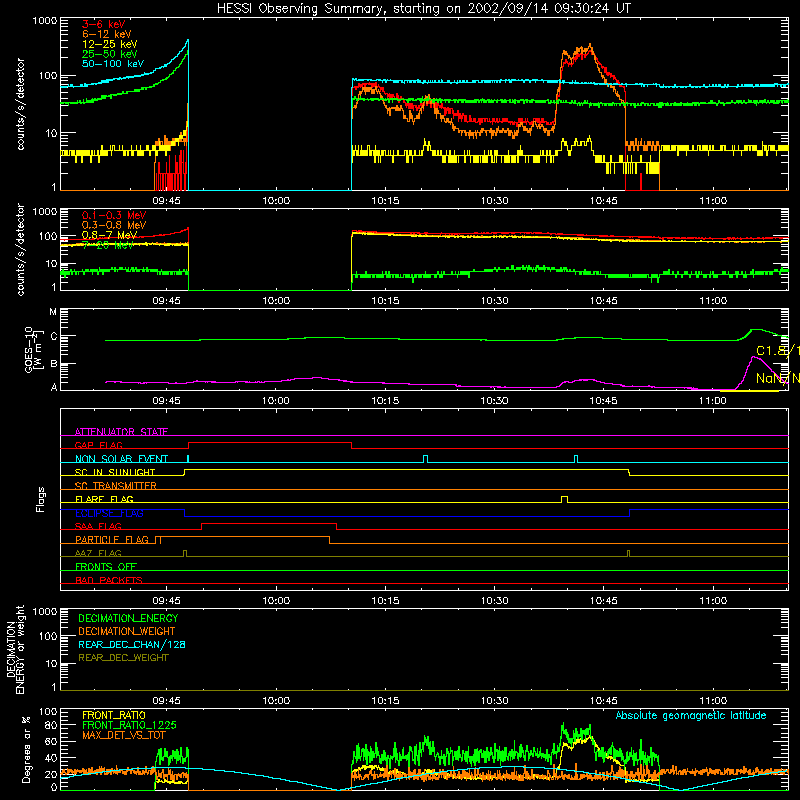This screenshot has height=800, width=800.
Task: Click the GOES C-class peak after 11:00
Action: 758,330
